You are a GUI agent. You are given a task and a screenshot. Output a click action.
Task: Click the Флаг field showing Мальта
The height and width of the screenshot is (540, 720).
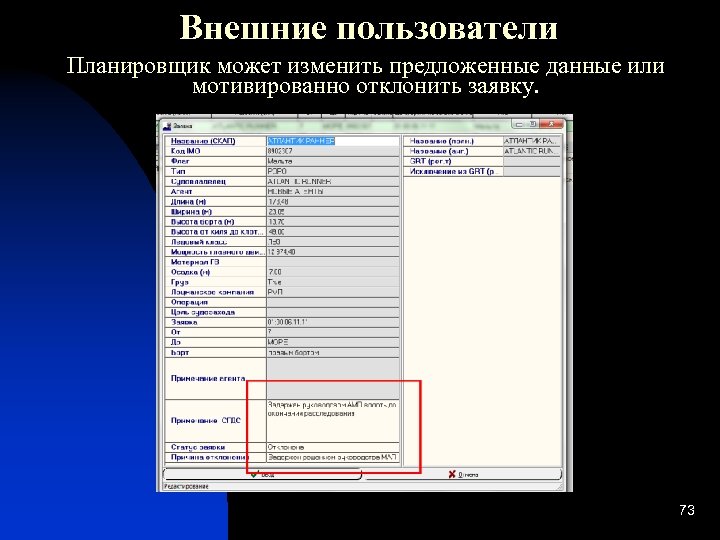pyautogui.click(x=333, y=161)
